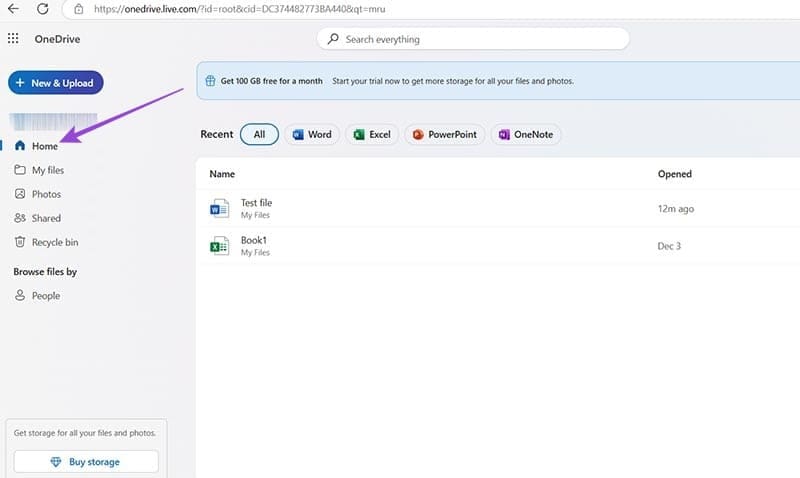Click the Buy storage button
The width and height of the screenshot is (800, 478).
click(x=86, y=462)
